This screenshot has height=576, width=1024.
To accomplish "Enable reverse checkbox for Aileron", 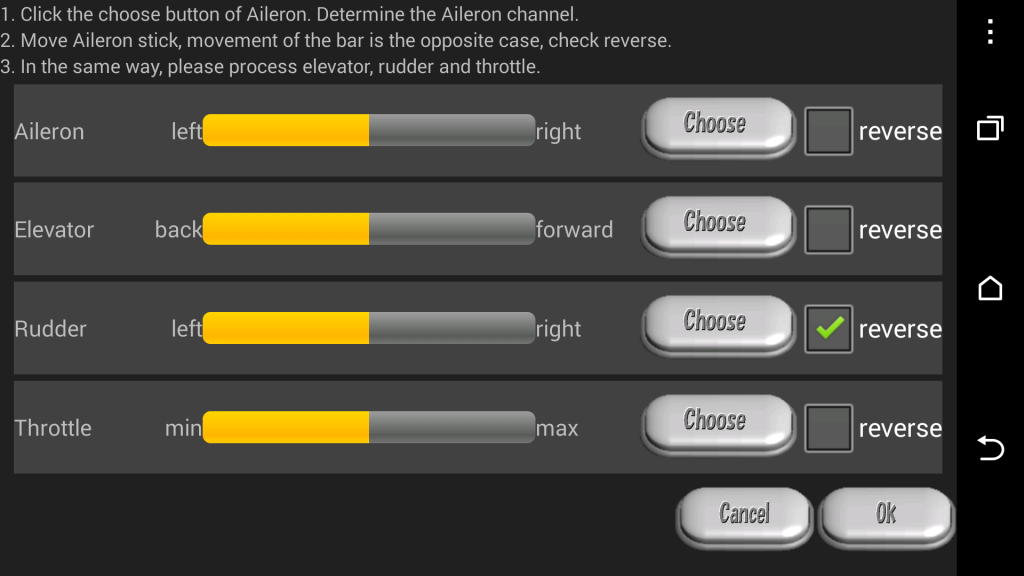I will (x=828, y=131).
